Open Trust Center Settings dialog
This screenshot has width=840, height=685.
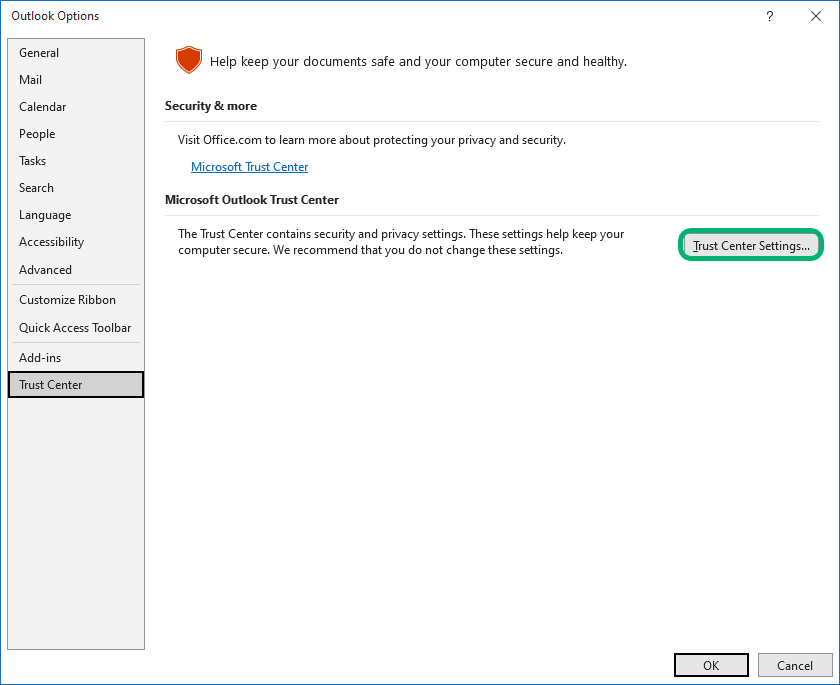[751, 245]
